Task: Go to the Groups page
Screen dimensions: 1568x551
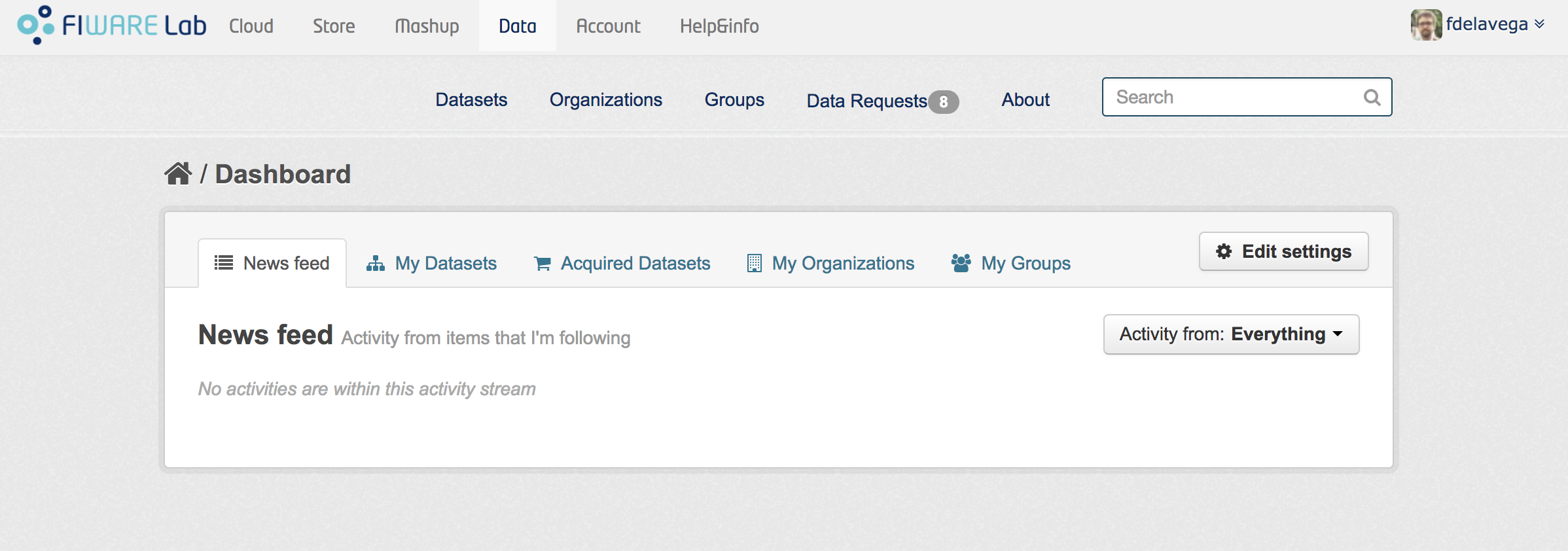Action: click(x=734, y=99)
